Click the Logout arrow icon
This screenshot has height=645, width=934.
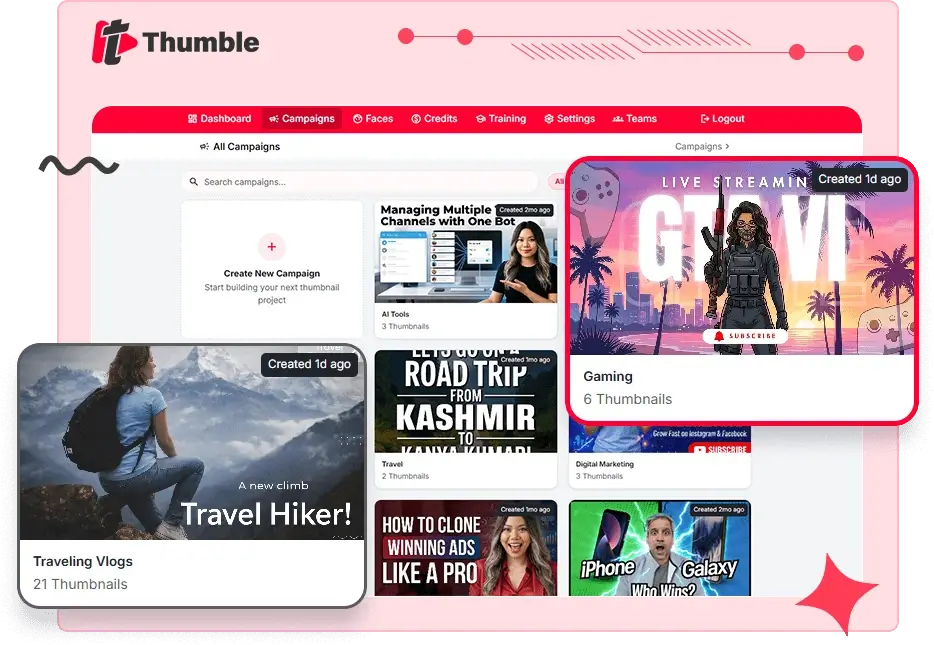coord(705,119)
